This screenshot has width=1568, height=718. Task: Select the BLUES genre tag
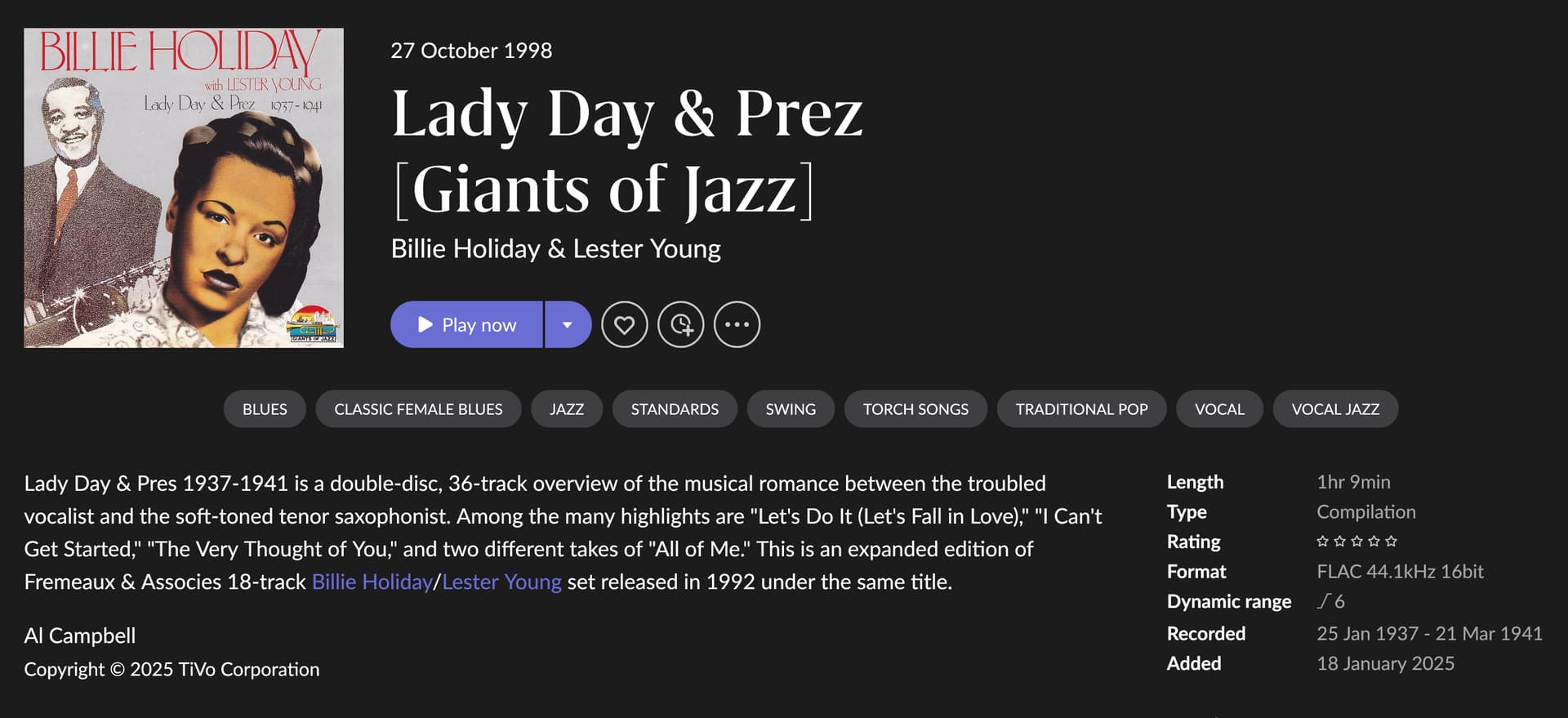(265, 409)
